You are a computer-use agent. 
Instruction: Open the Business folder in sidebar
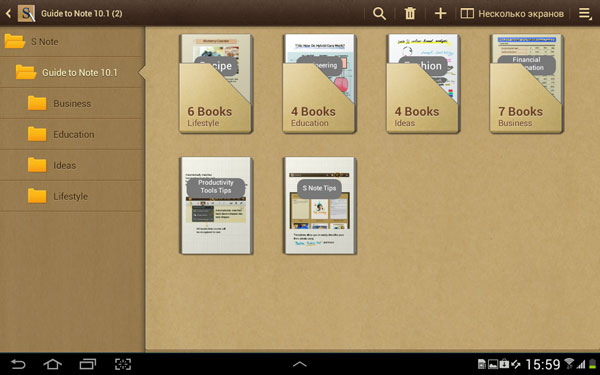[x=72, y=103]
